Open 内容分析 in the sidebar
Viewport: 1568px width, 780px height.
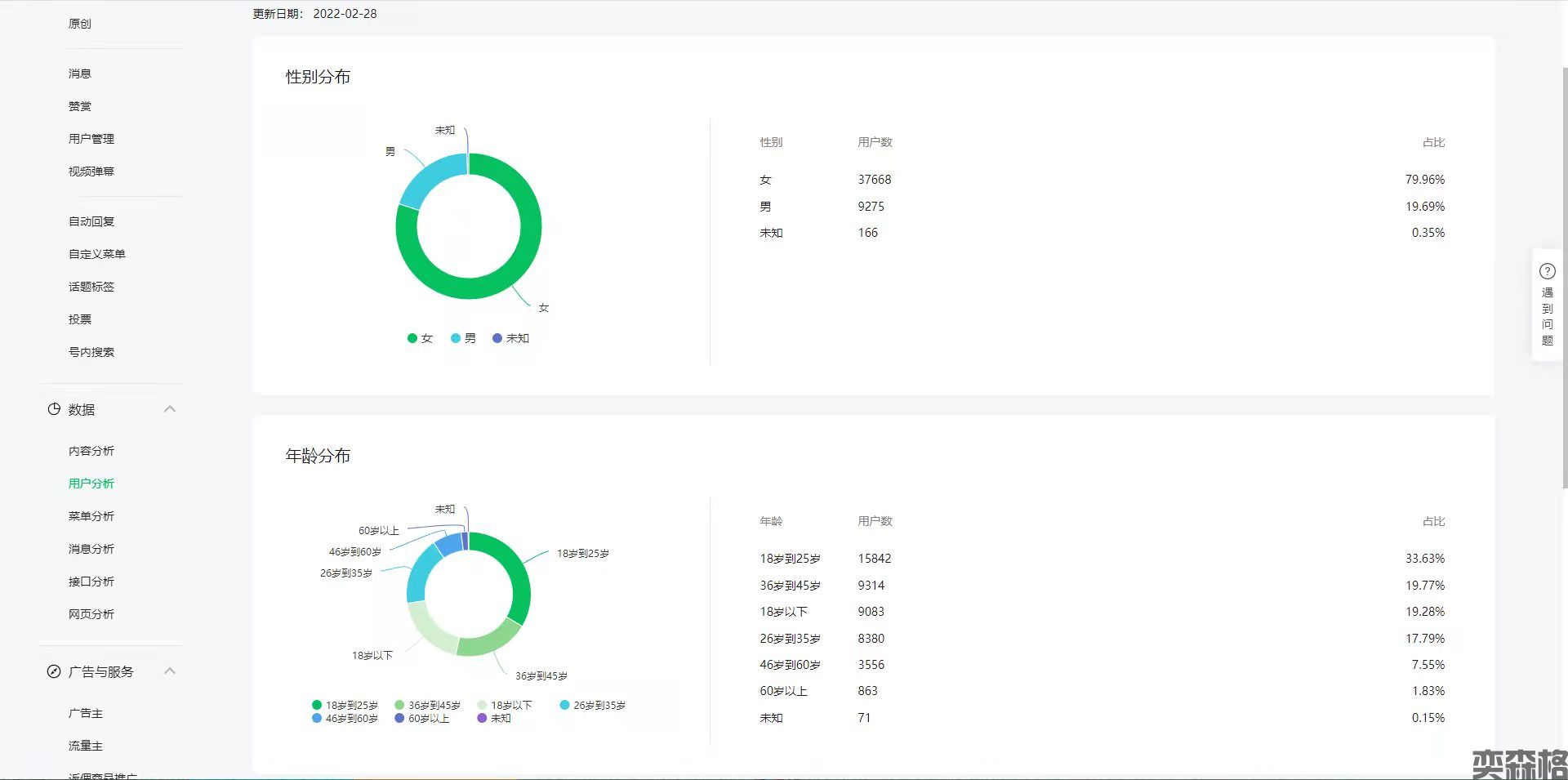[91, 451]
